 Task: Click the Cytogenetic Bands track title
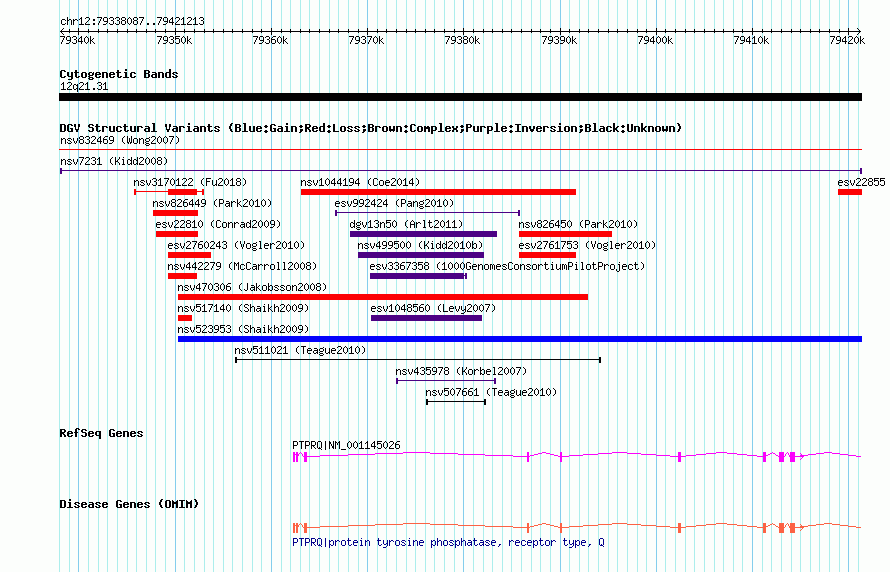[119, 74]
